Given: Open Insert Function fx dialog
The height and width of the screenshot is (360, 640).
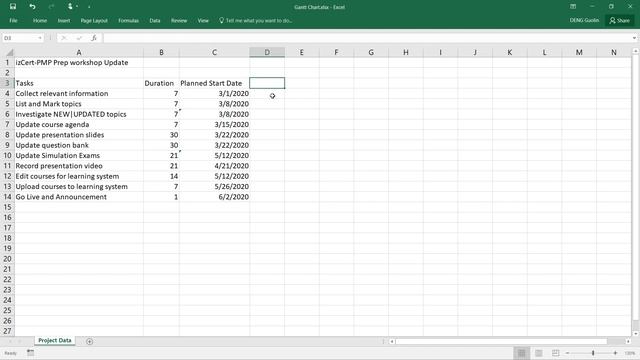Looking at the screenshot, I should point(94,38).
